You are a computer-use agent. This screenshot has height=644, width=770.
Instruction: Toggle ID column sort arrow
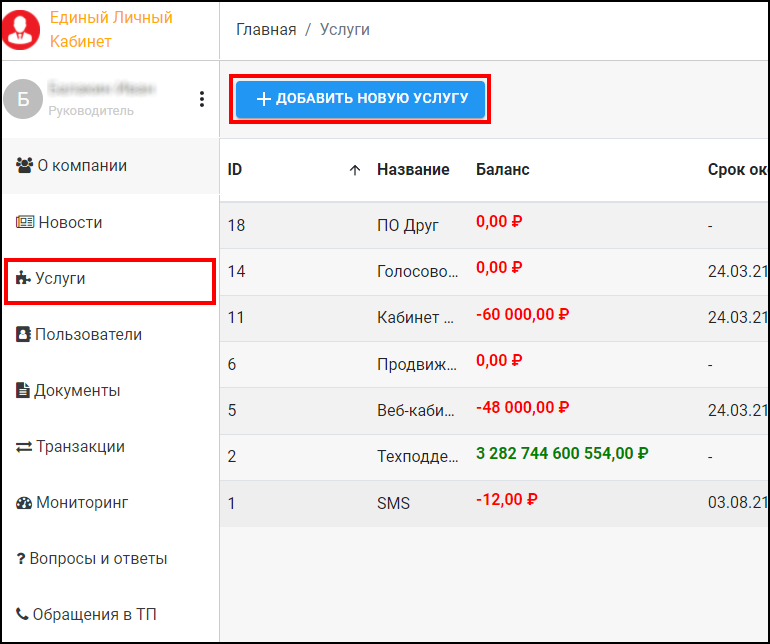[354, 170]
